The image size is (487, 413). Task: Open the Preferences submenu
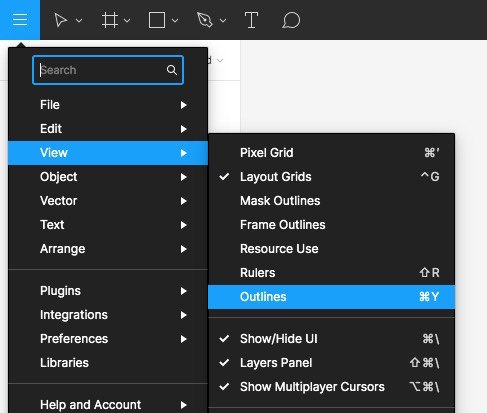pos(108,339)
